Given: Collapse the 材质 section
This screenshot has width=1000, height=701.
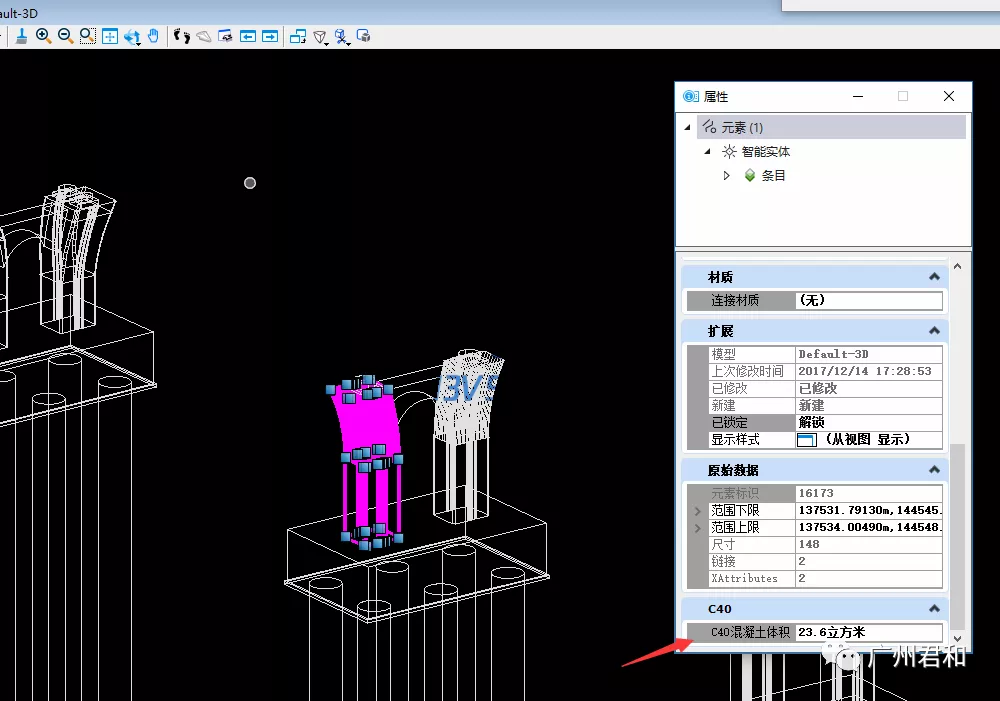Looking at the screenshot, I should 934,277.
